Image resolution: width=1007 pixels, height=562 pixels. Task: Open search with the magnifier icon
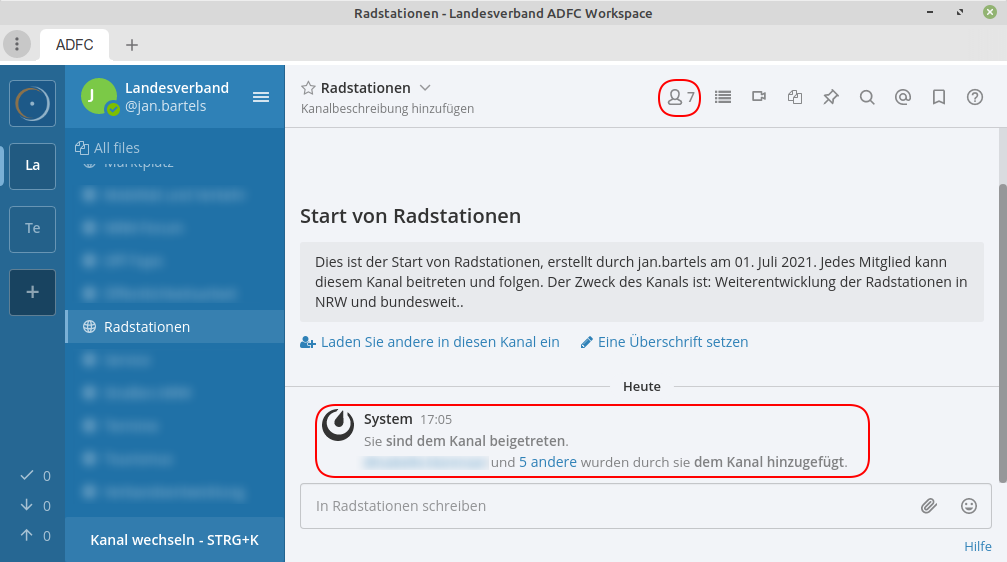point(867,97)
